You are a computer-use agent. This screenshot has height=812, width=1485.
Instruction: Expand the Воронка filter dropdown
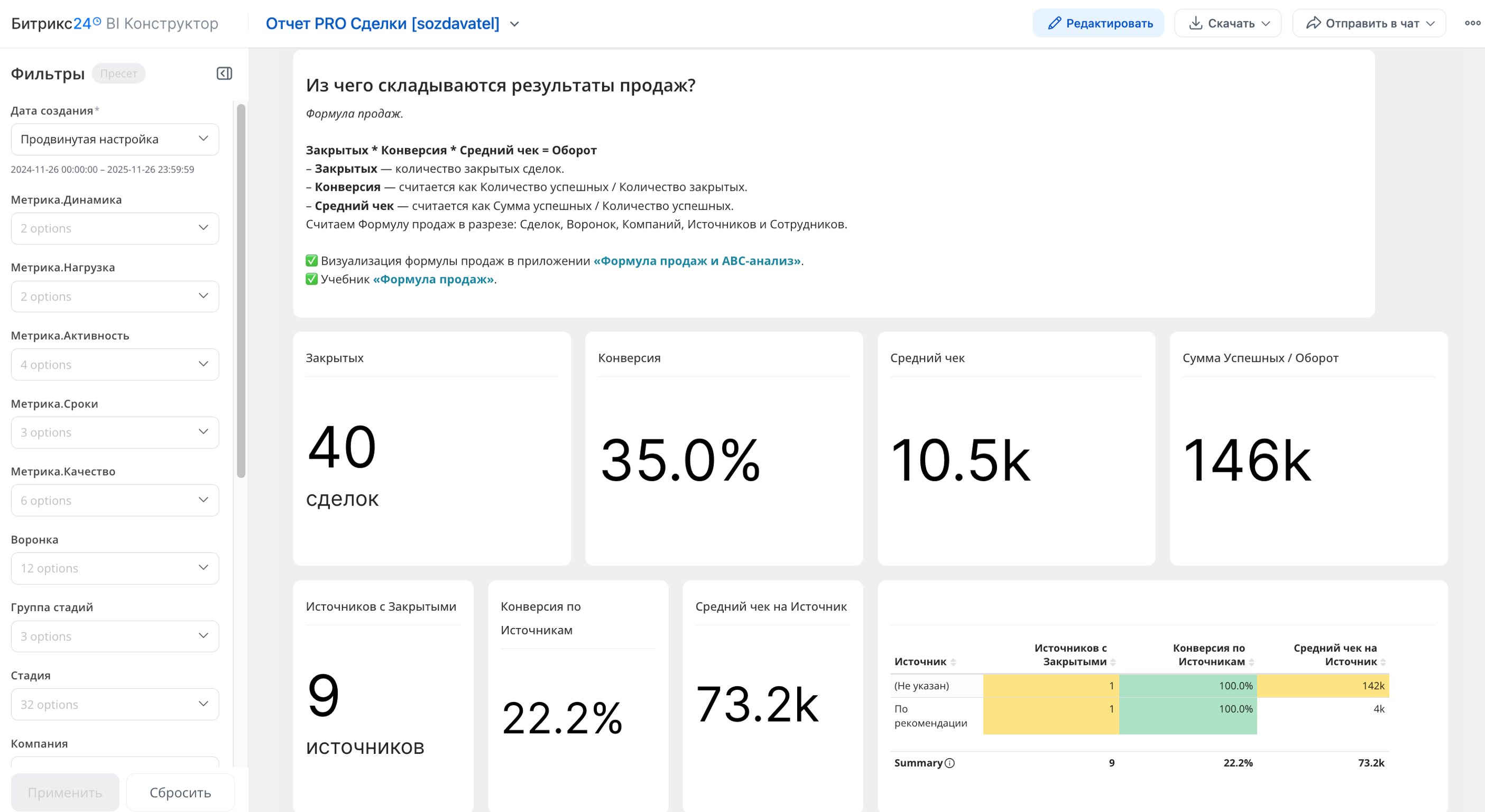tap(115, 568)
